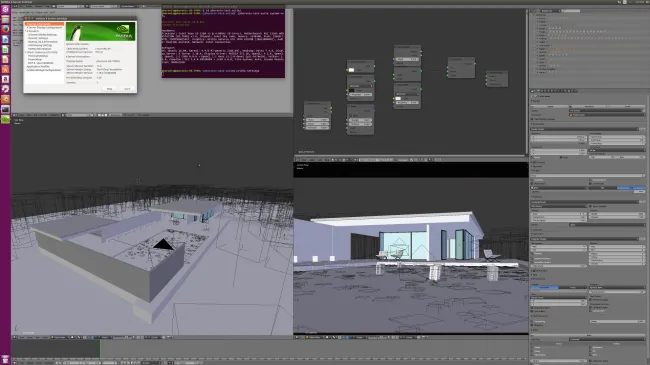Click the Quit button in NVIDIA settings
The height and width of the screenshot is (365, 650).
pos(127,89)
